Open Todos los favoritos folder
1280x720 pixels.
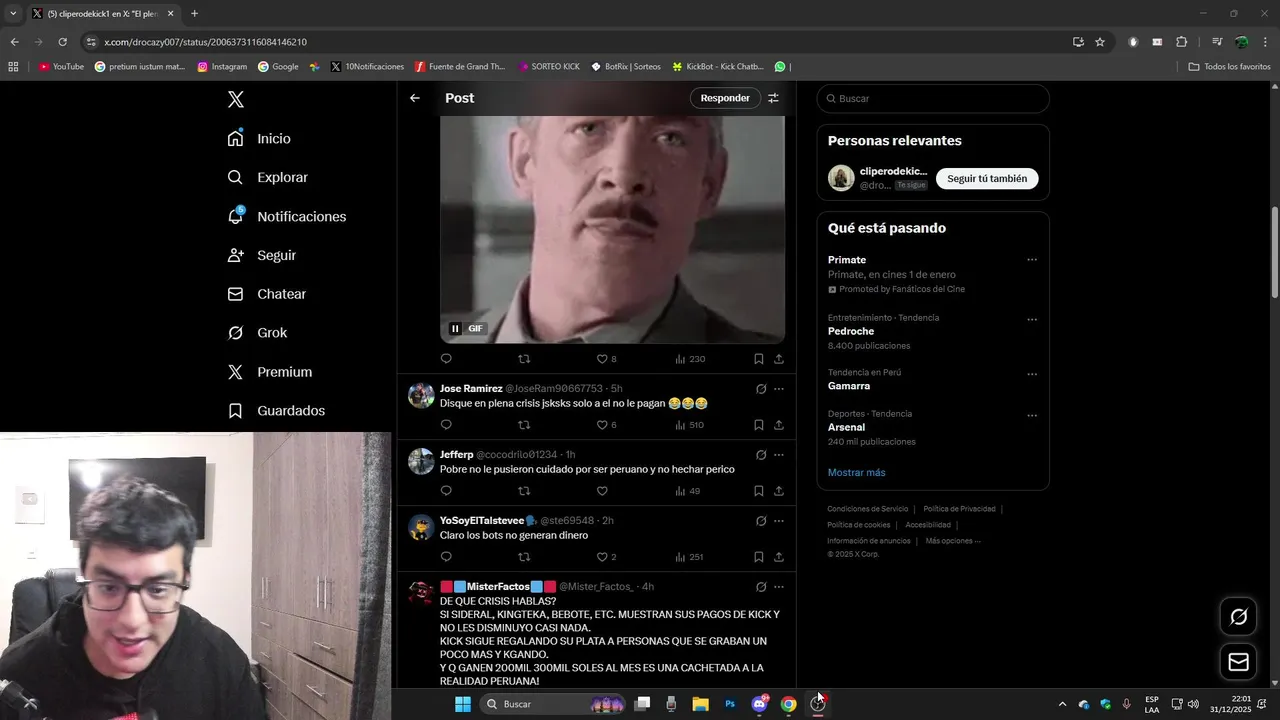[x=1229, y=67]
